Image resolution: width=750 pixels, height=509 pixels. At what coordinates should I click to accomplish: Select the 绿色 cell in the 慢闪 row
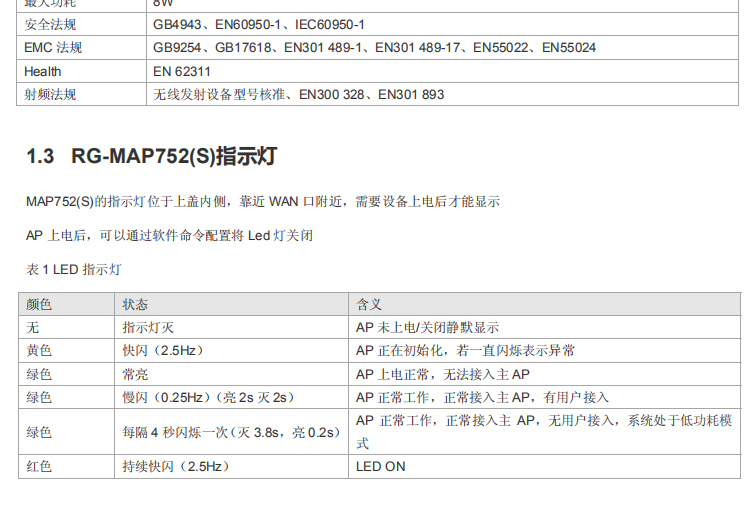66,397
